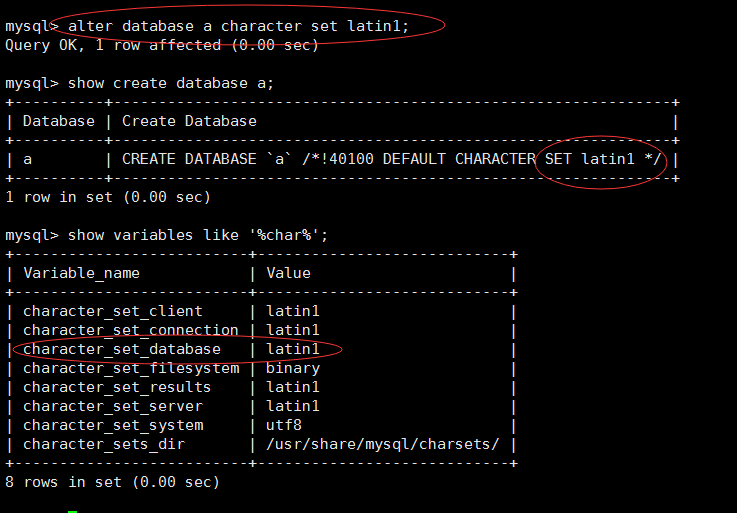Click the 'utf8' value of character_set_system
The image size is (737, 513).
pos(284,425)
